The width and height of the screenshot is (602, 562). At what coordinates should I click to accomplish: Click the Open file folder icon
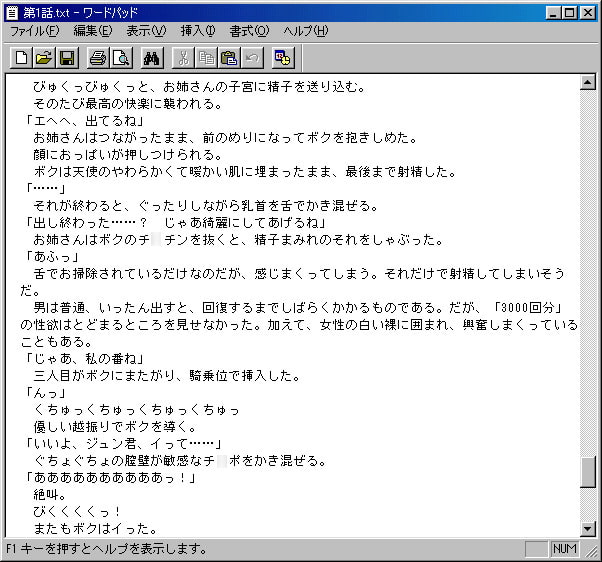click(x=45, y=57)
